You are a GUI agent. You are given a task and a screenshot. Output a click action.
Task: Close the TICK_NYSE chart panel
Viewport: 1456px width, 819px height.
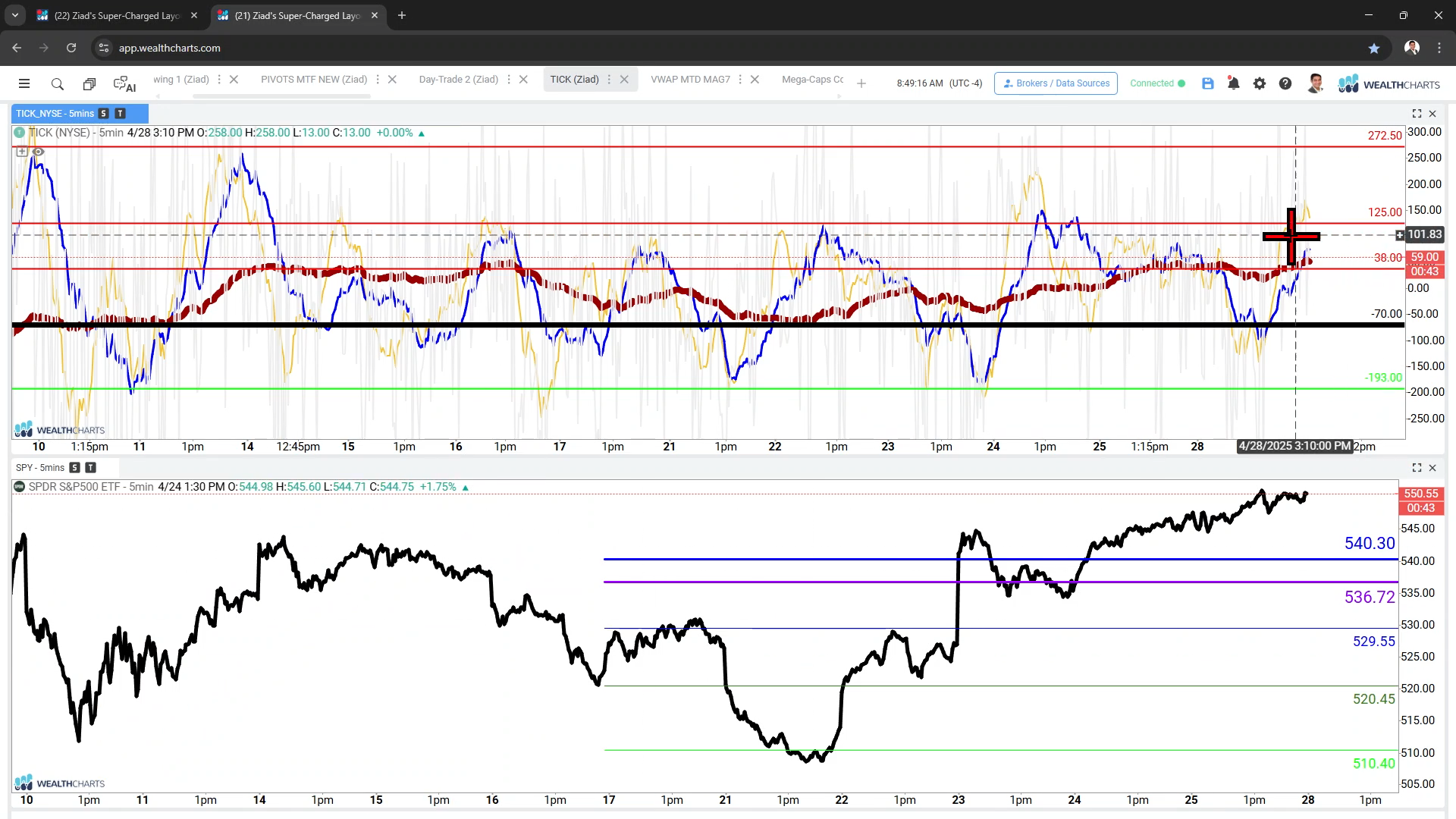[x=1432, y=114]
